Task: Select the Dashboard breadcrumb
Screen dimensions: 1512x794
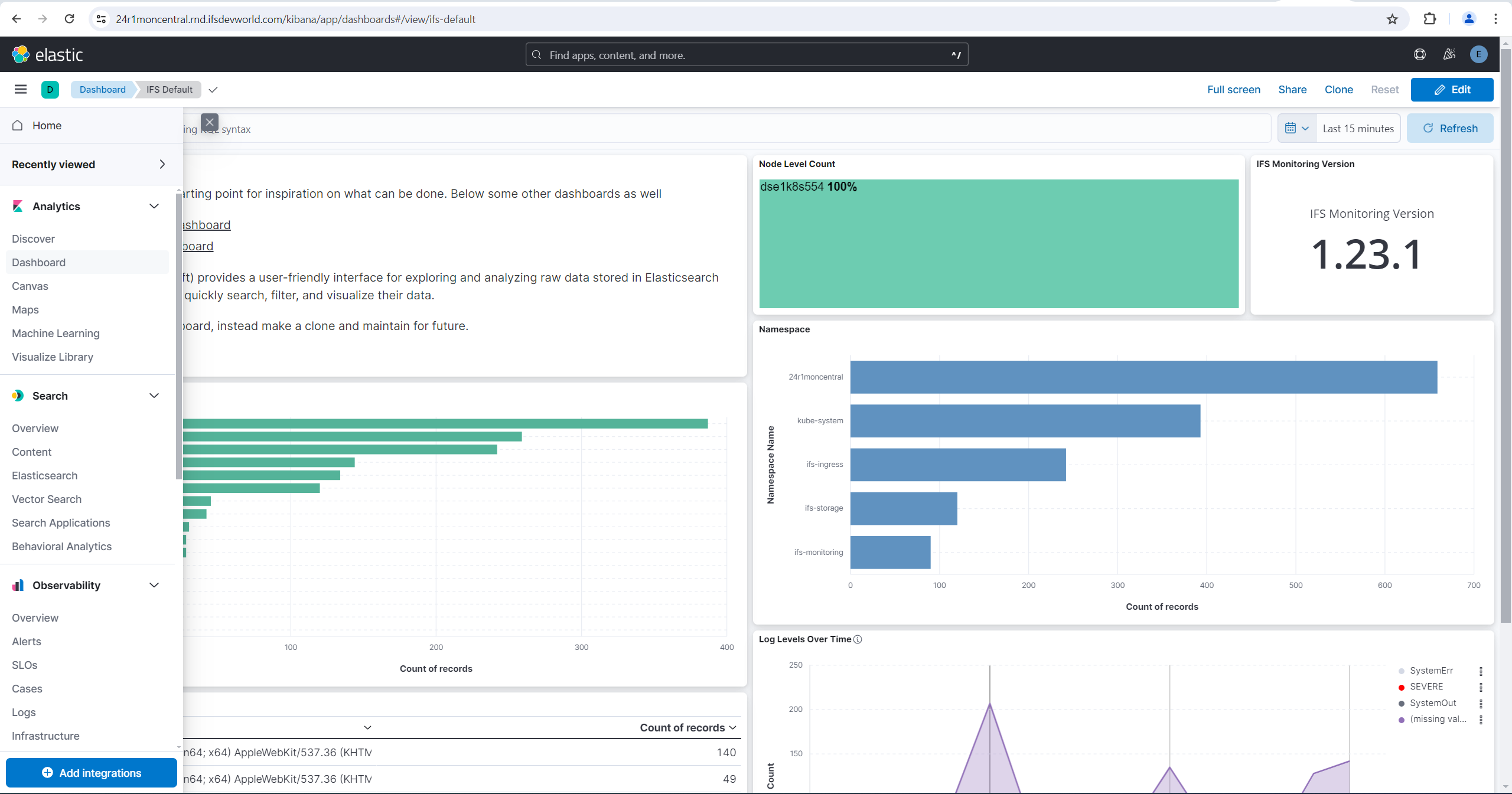Action: [102, 89]
